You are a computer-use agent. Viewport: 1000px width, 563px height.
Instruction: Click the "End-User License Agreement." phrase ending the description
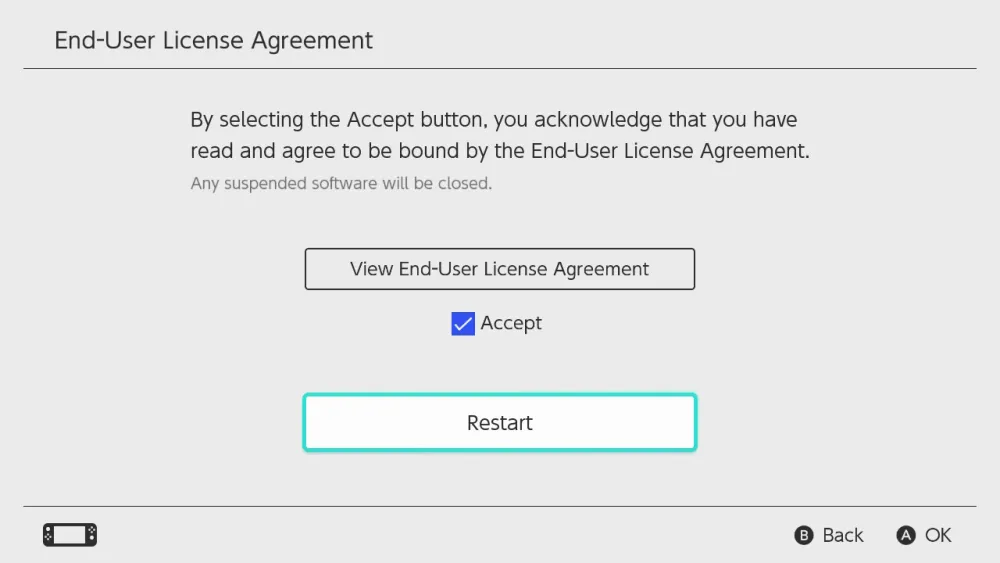pos(680,152)
